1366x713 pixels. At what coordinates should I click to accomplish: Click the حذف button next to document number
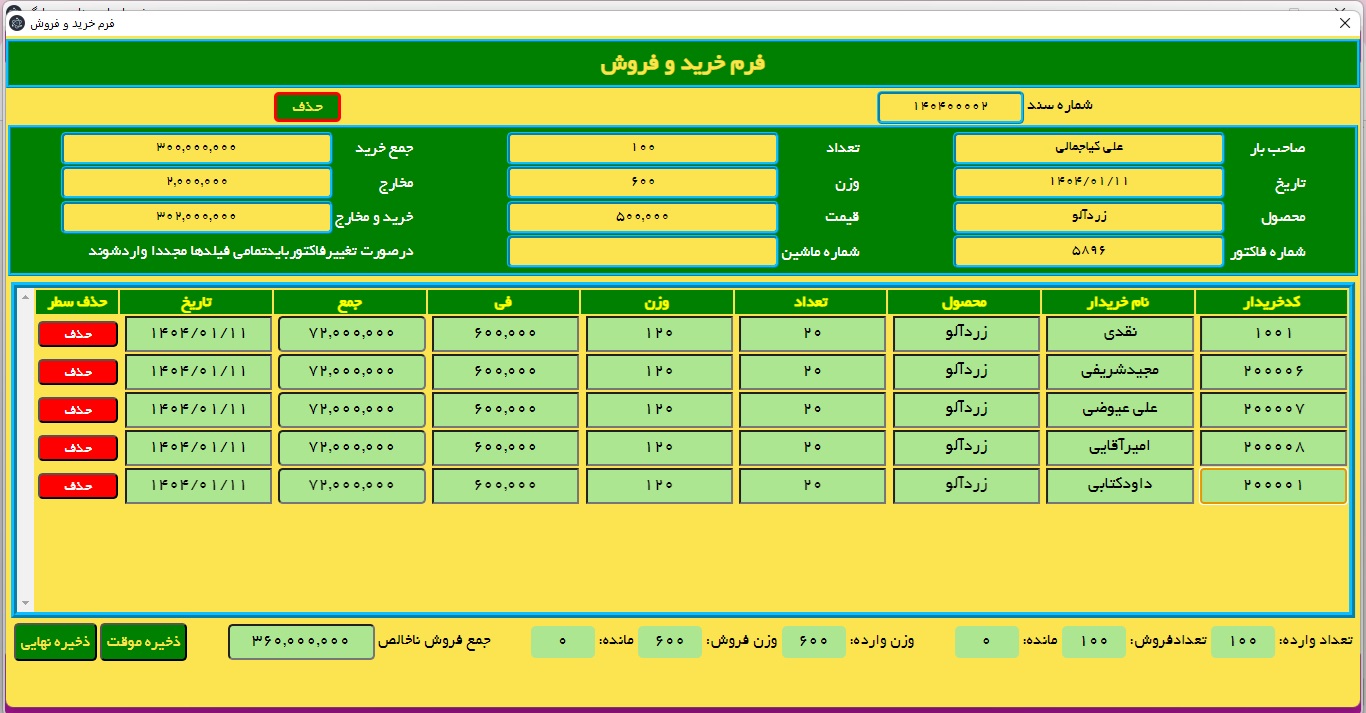pos(307,107)
